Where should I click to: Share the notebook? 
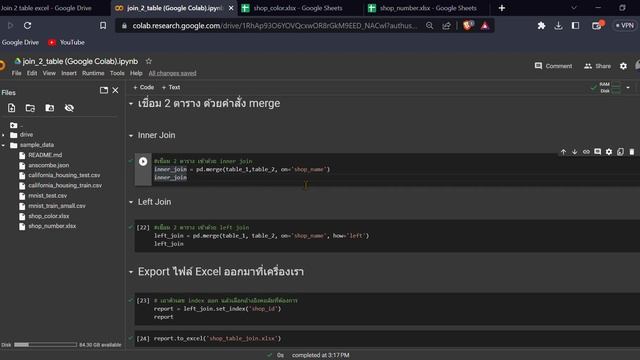(x=598, y=66)
